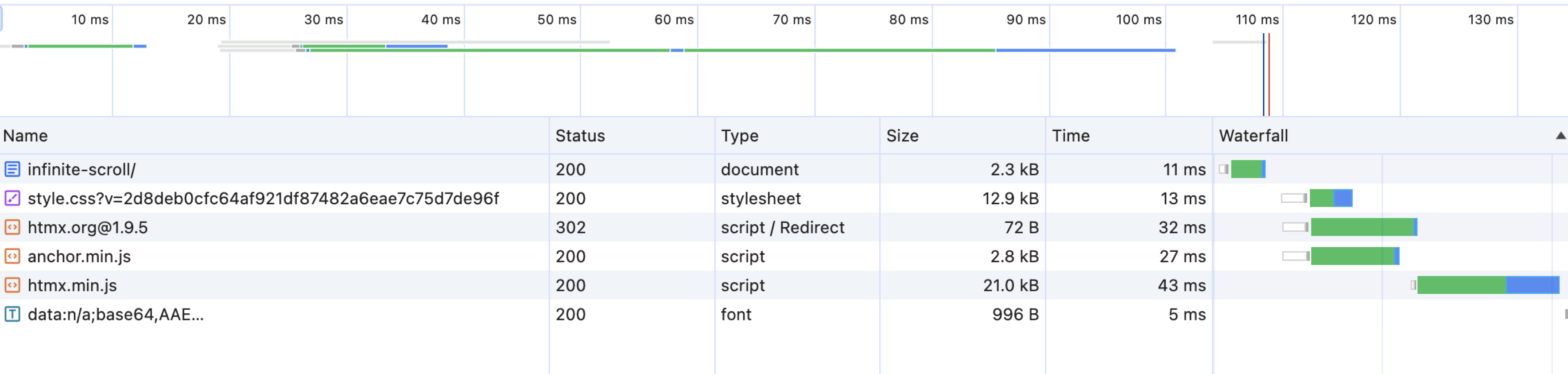Click the font type cell
The width and height of the screenshot is (1568, 374).
[x=736, y=314]
